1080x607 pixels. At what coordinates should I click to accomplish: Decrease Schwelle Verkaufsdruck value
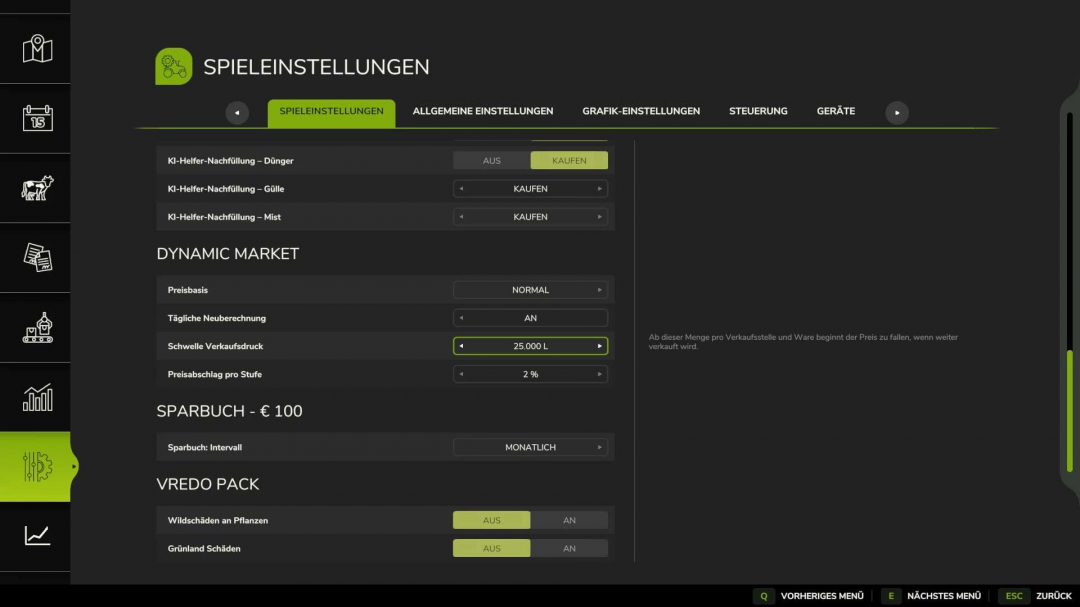(x=461, y=347)
